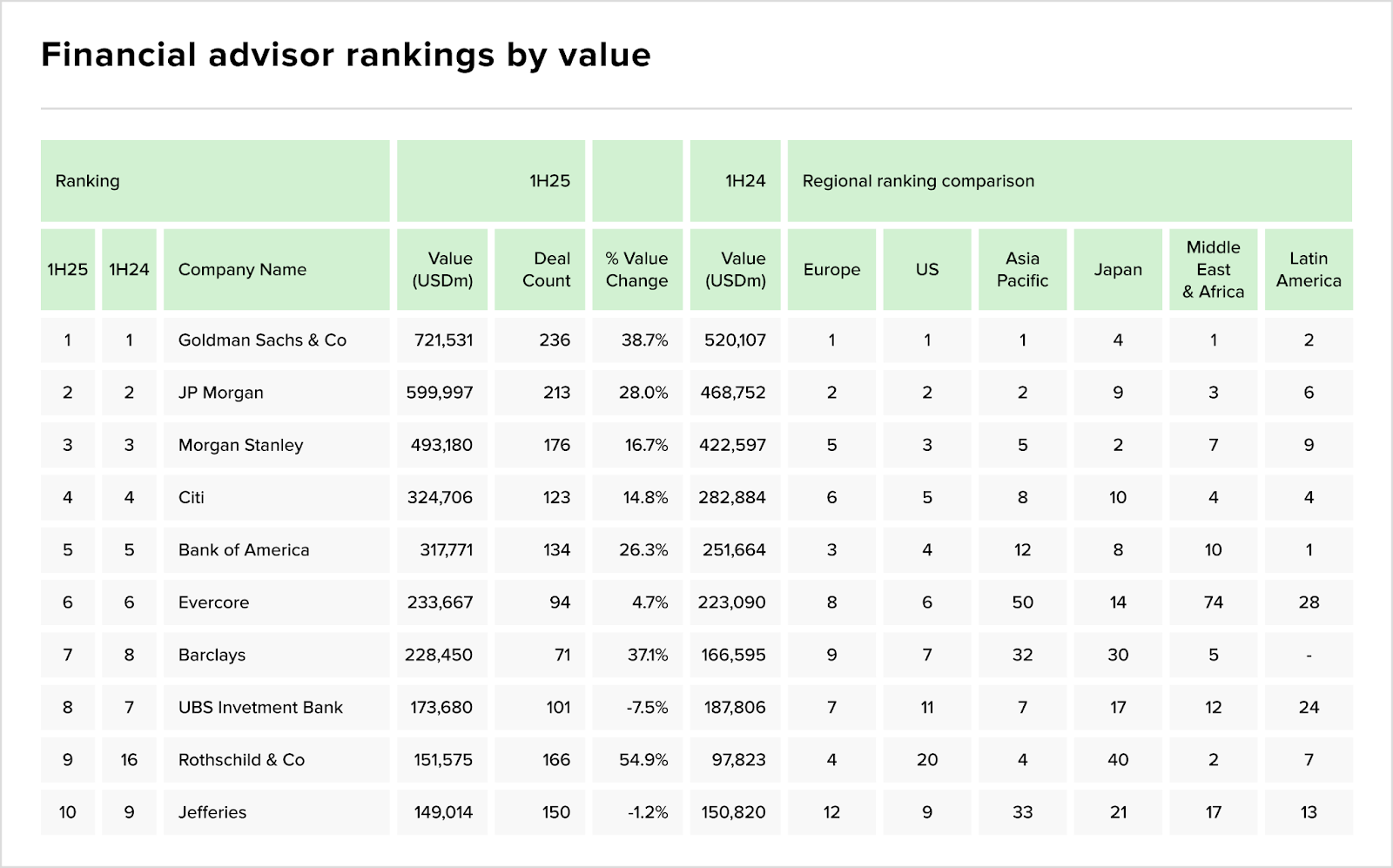
Task: Select Evercore's Asia Pacific ranking '50'
Action: pos(1022,602)
